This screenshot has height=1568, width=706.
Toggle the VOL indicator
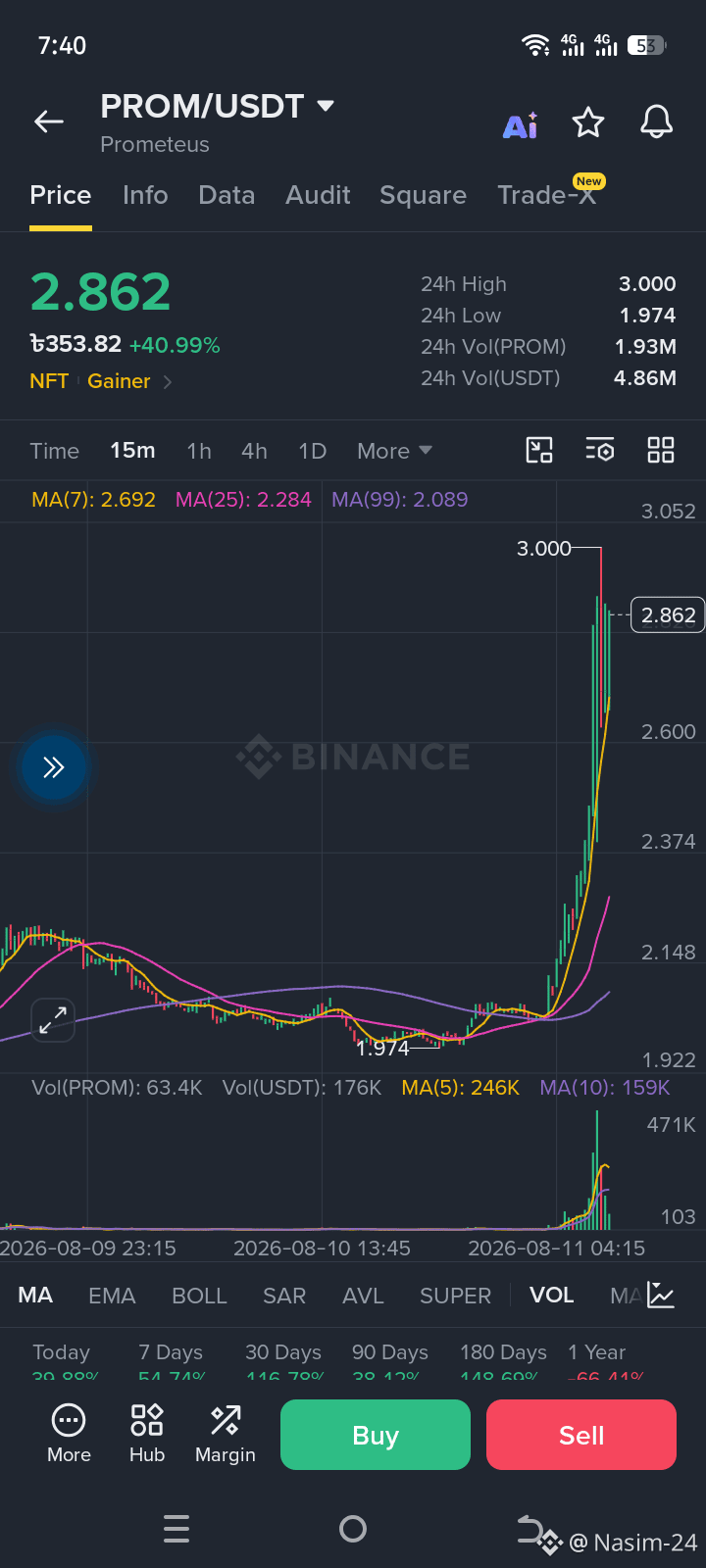point(551,1296)
